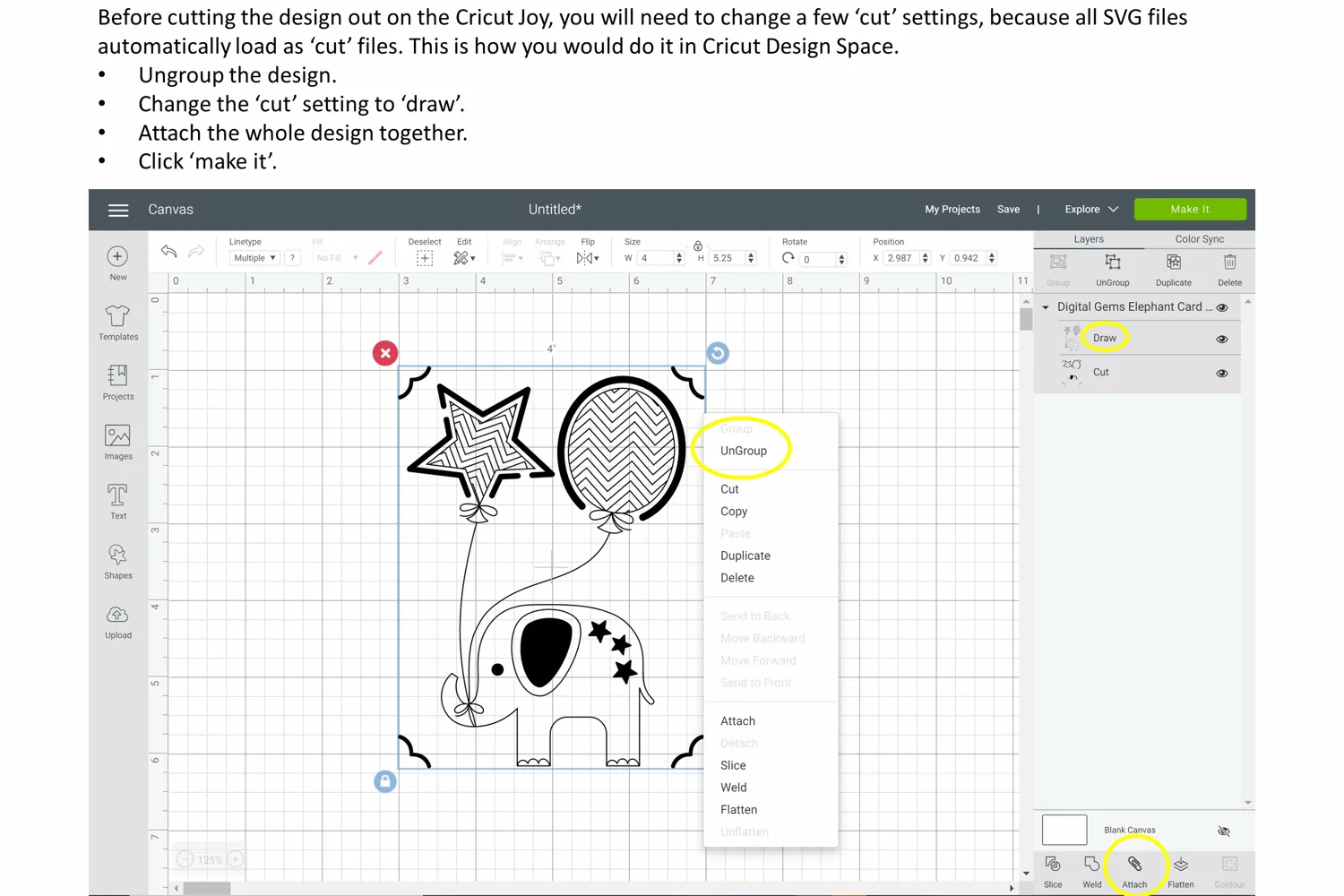The image size is (1344, 896).
Task: Choose Delete from the context menu
Action: (x=737, y=578)
